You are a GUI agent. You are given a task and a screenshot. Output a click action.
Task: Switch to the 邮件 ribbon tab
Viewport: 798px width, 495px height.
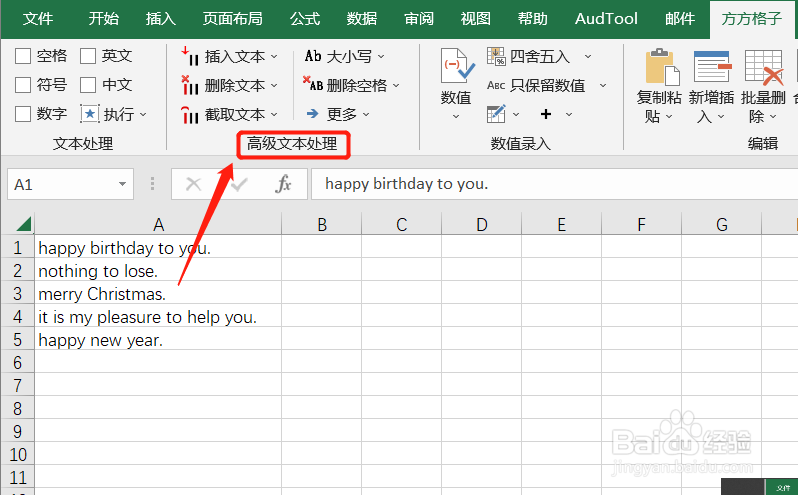pyautogui.click(x=680, y=19)
